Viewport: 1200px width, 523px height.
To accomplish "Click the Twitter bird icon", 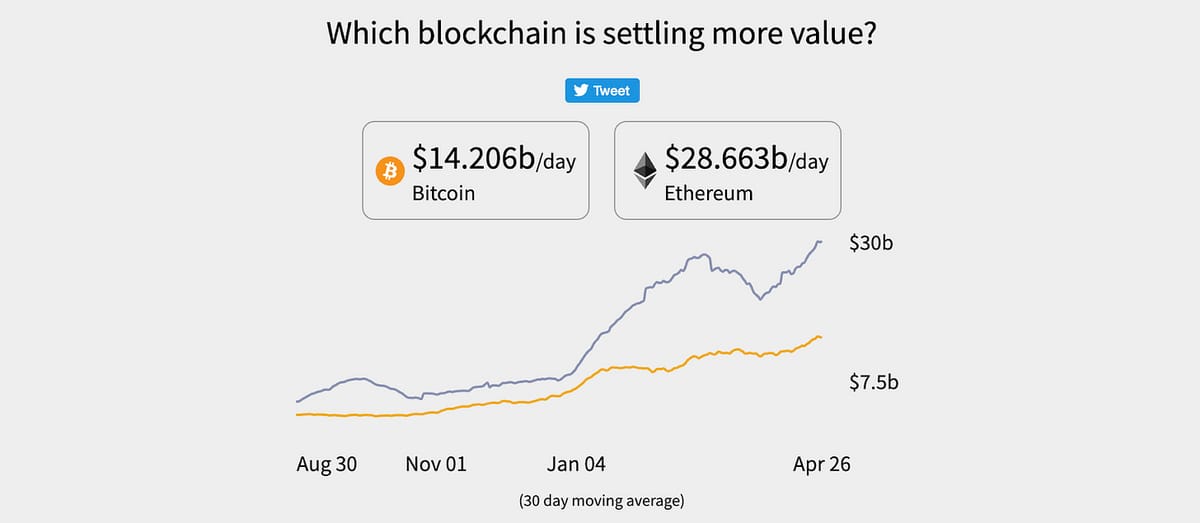I will (x=579, y=91).
